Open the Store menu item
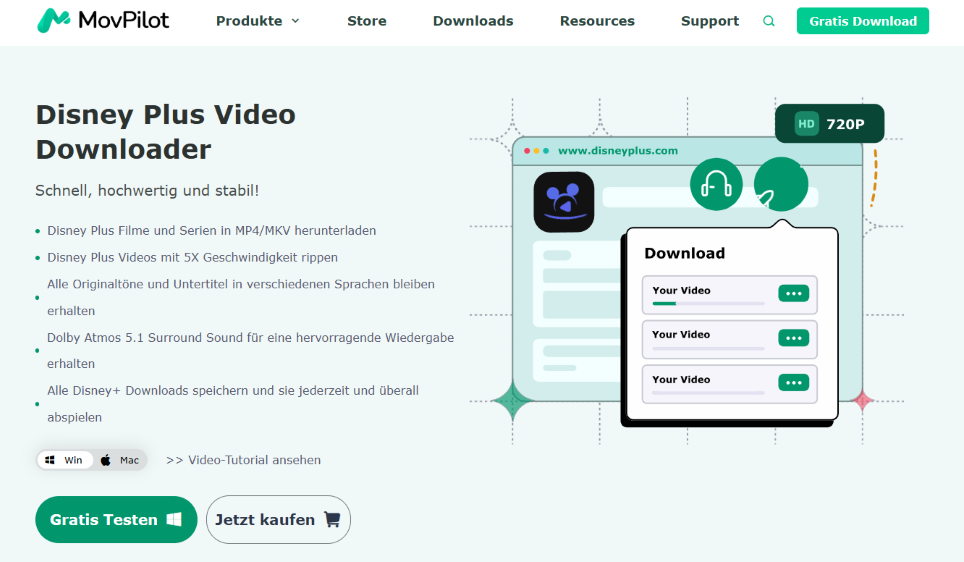Image resolution: width=964 pixels, height=562 pixels. (x=366, y=21)
